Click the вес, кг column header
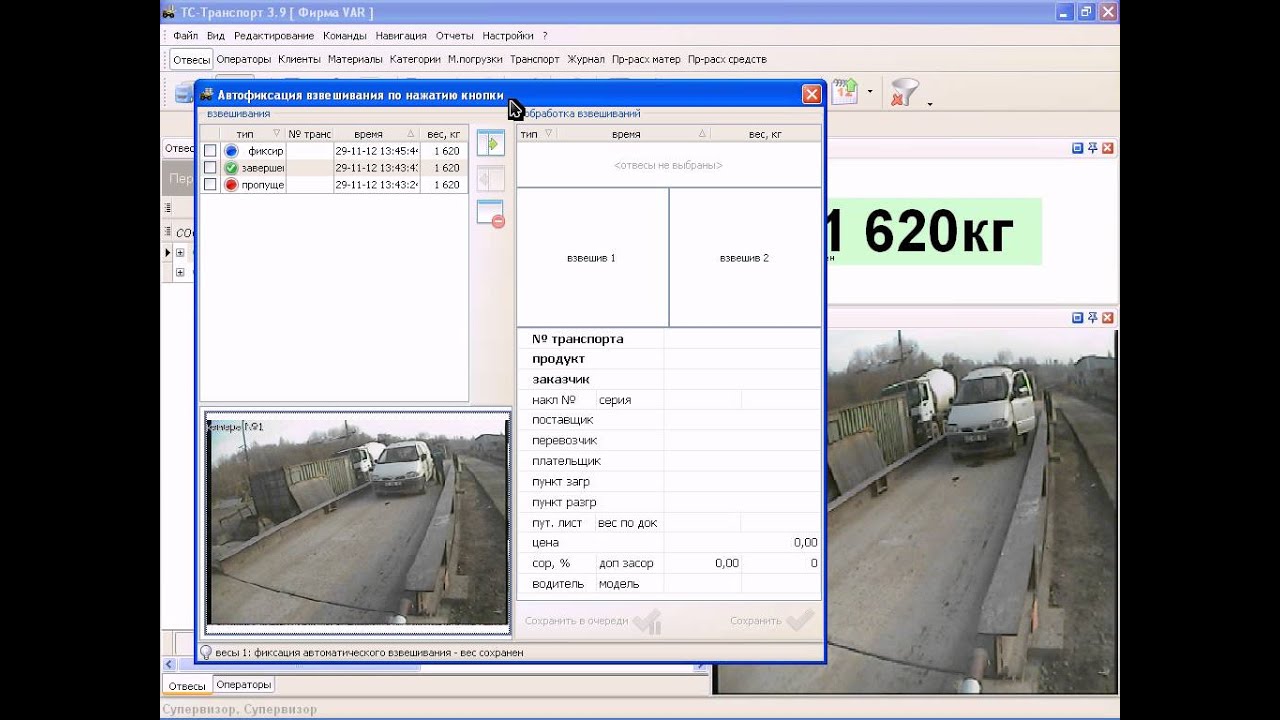Screen dimensions: 1280x720 coord(443,133)
